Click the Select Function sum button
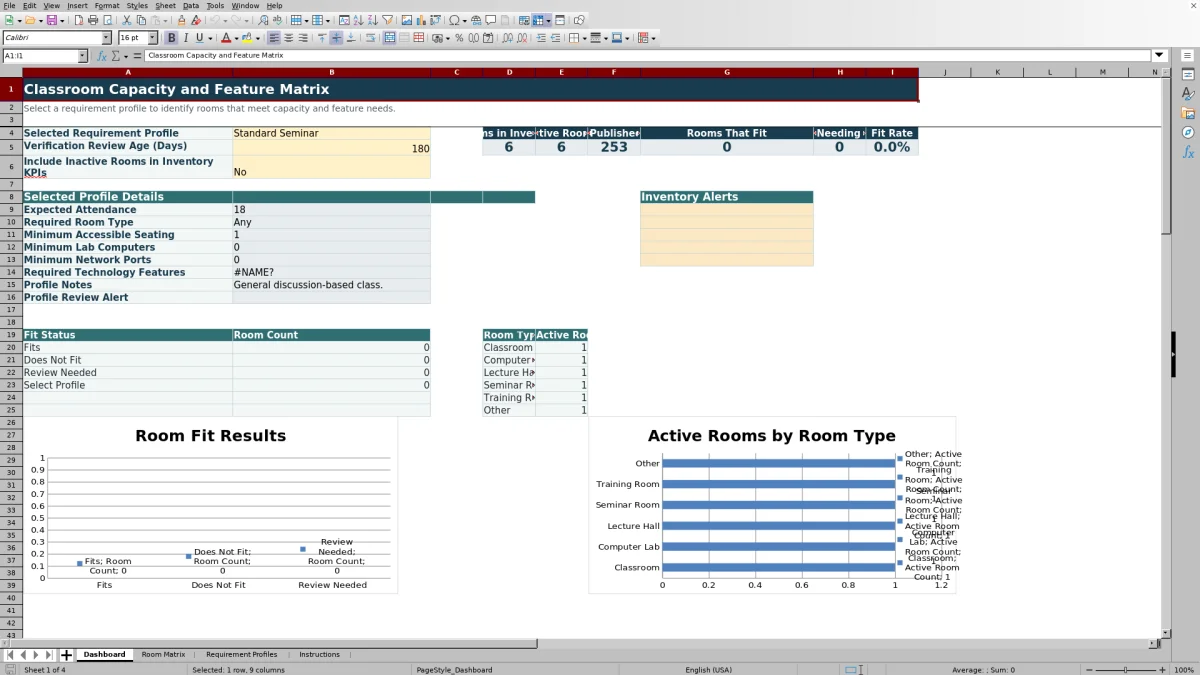Screen dimensions: 1200x675 (115, 56)
